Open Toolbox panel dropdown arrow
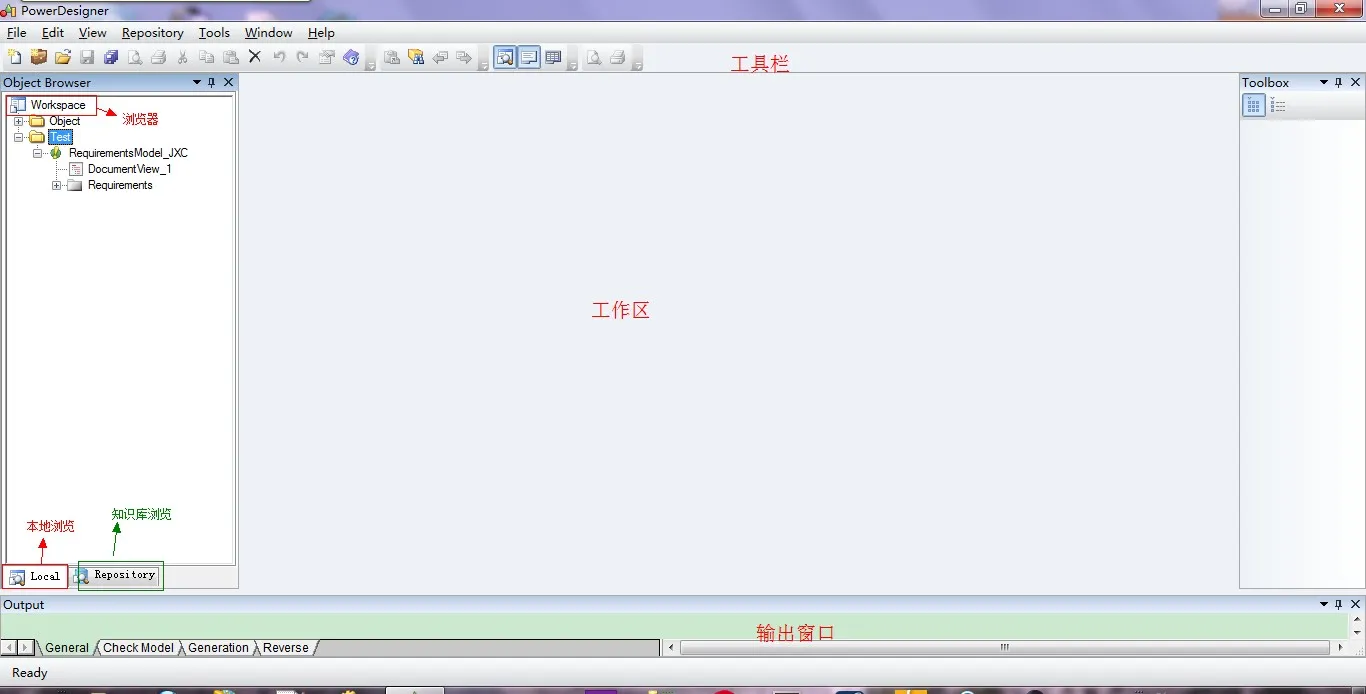Image resolution: width=1366 pixels, height=694 pixels. coord(1324,82)
